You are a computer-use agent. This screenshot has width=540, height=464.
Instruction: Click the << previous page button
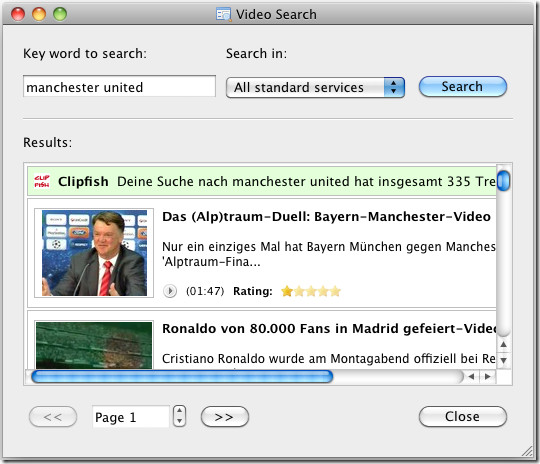[53, 417]
